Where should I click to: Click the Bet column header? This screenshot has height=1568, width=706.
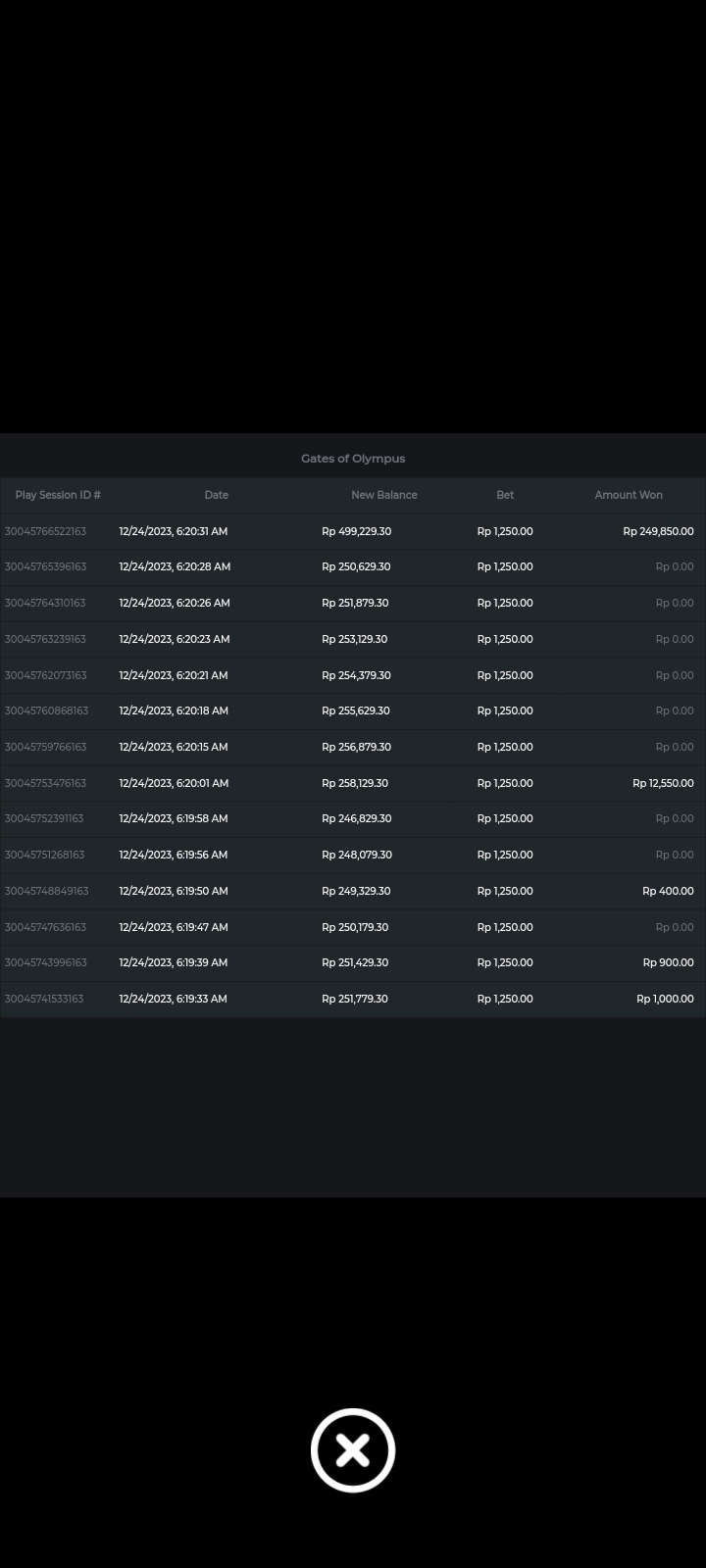(x=505, y=495)
